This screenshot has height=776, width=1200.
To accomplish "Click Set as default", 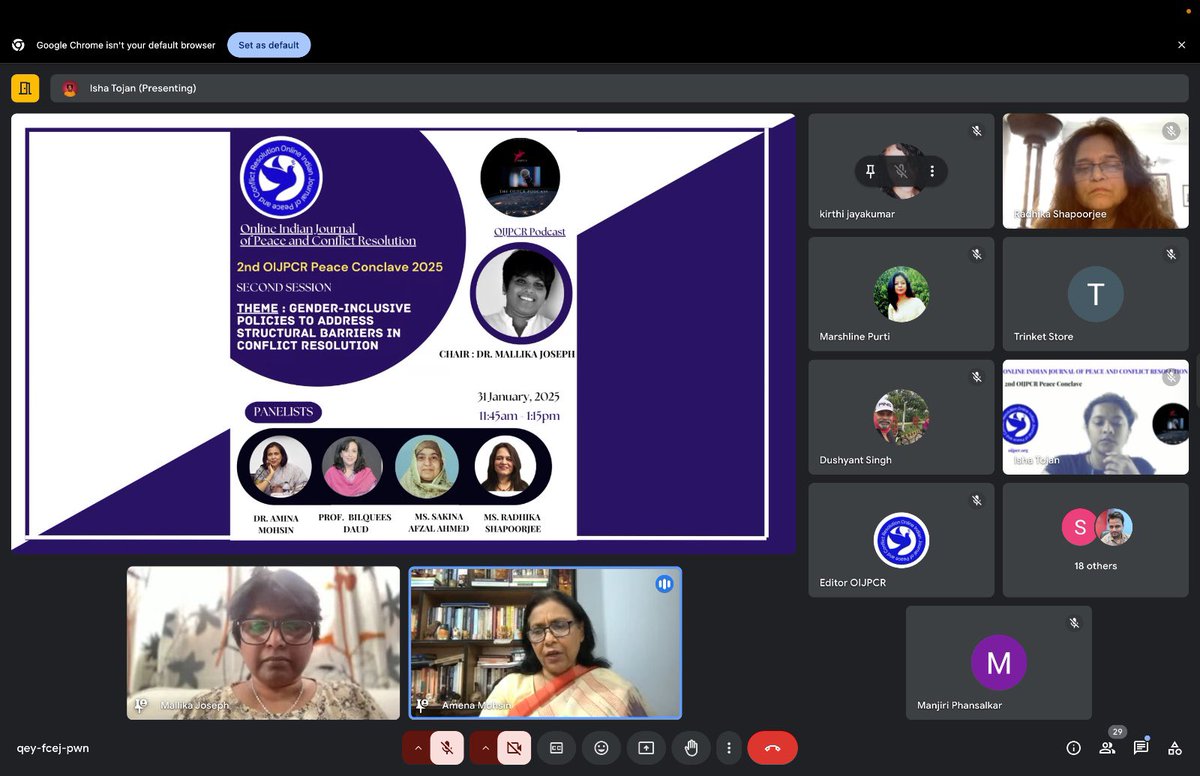I will (269, 45).
